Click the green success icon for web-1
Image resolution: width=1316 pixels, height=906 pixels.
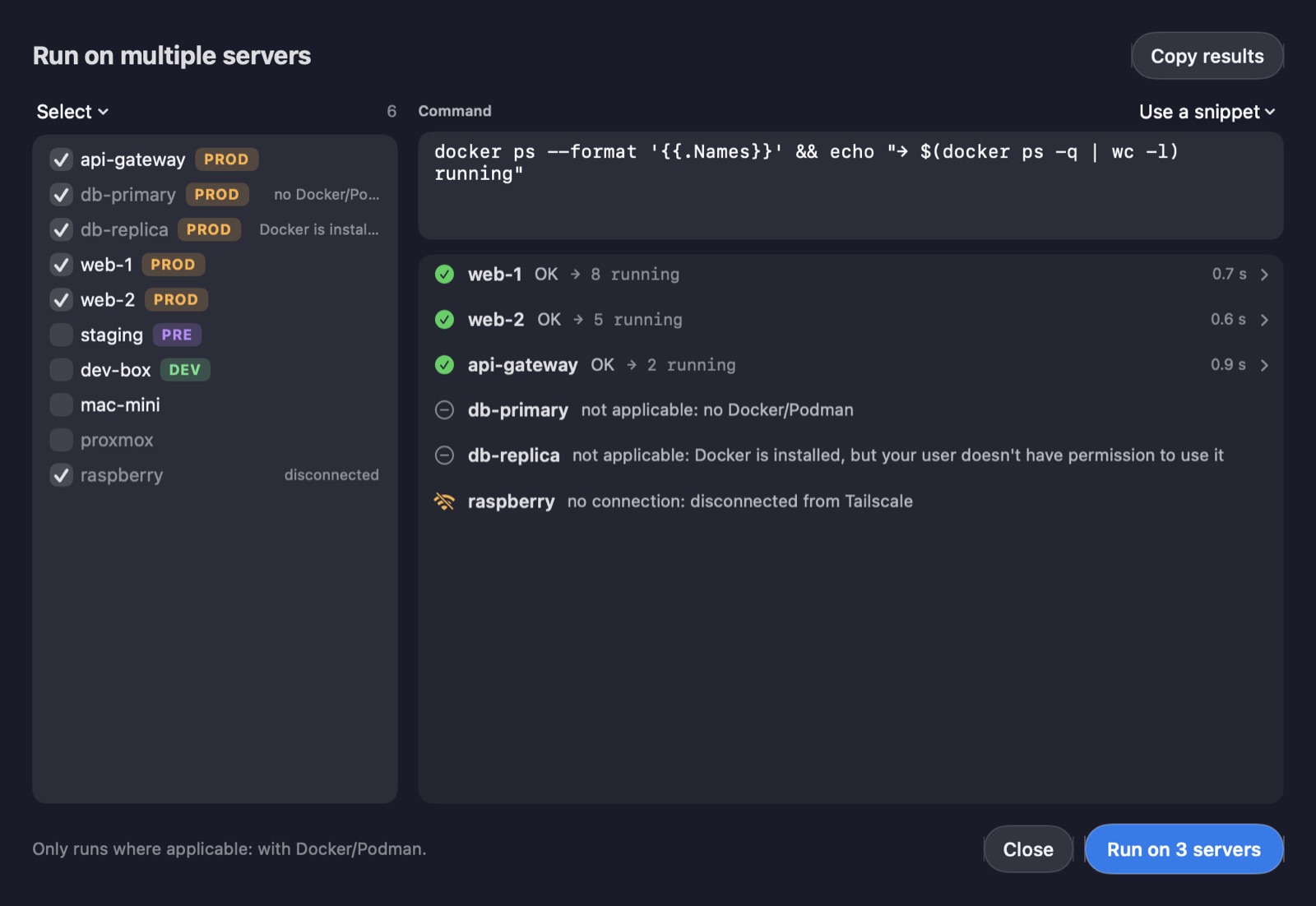coord(444,275)
